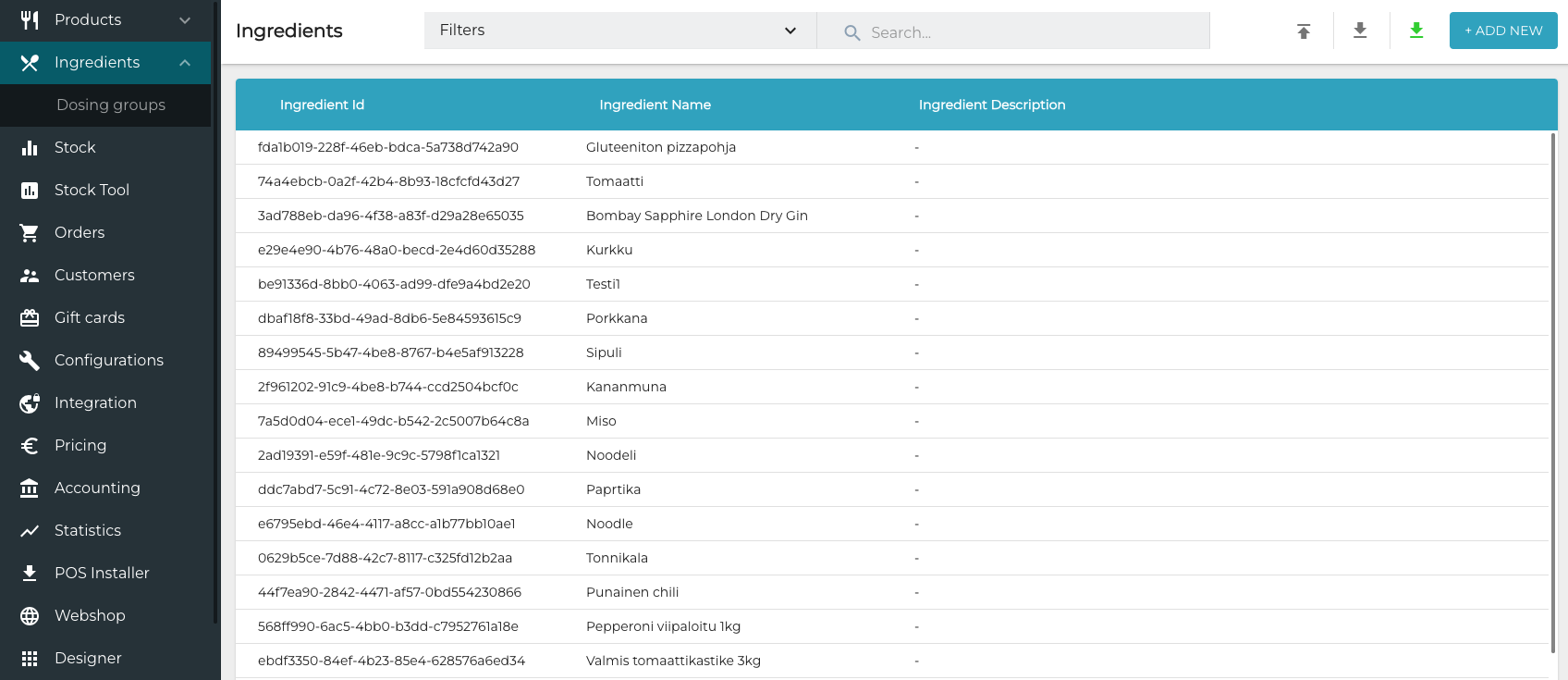Screen dimensions: 1568x680
Task: Click the Accounting bank icon
Action: 30,488
